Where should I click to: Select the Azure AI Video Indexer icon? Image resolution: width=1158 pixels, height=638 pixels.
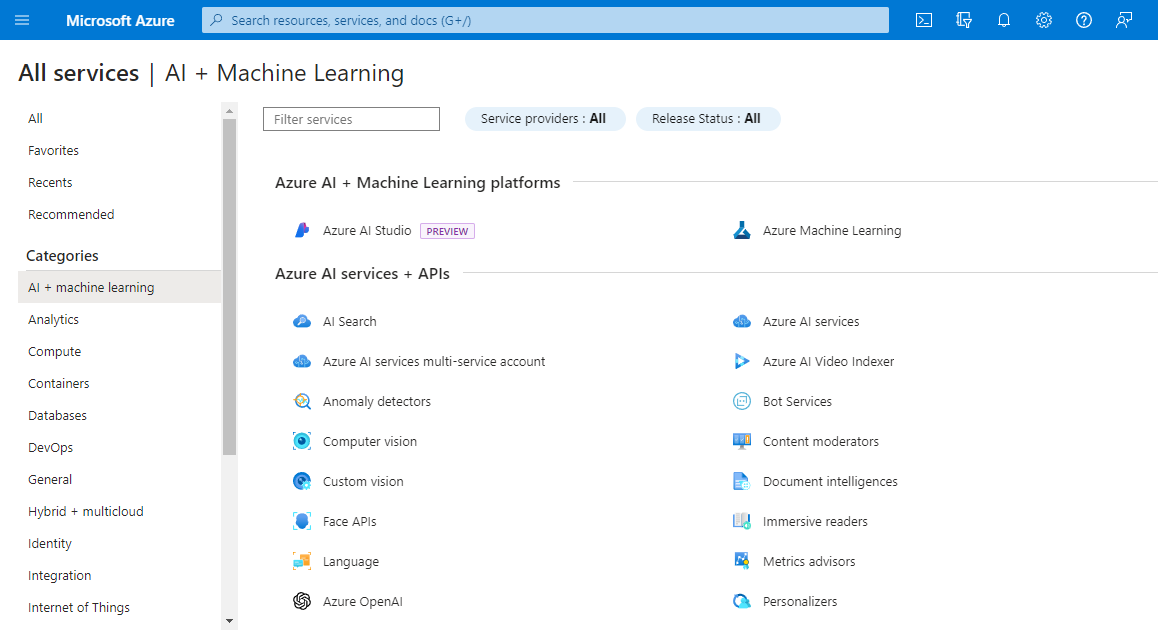pyautogui.click(x=741, y=361)
